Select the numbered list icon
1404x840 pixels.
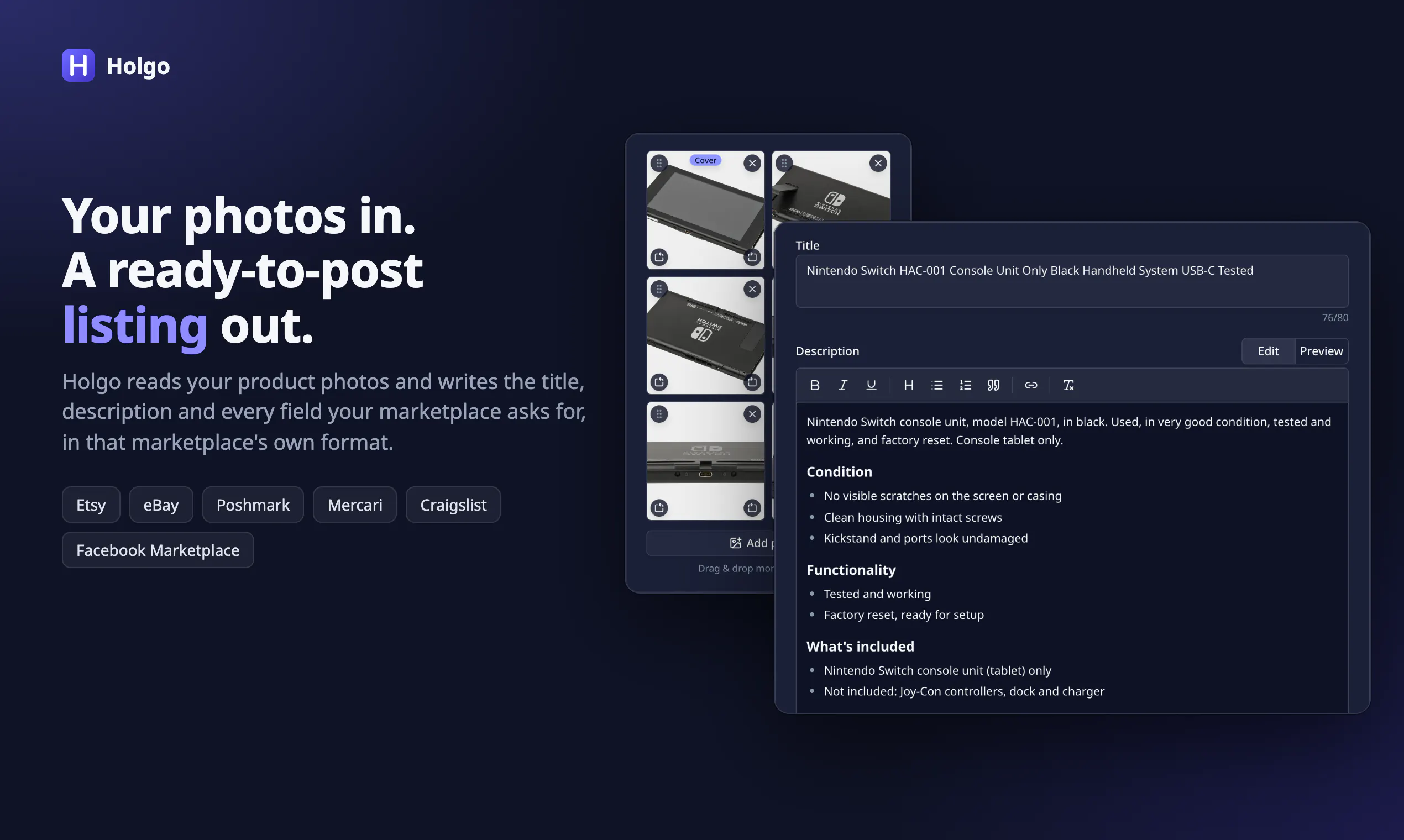pos(965,386)
